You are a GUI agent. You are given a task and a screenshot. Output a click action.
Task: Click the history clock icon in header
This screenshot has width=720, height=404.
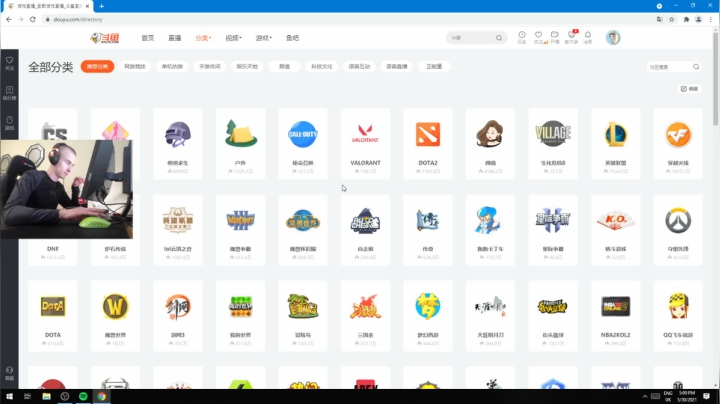(522, 37)
